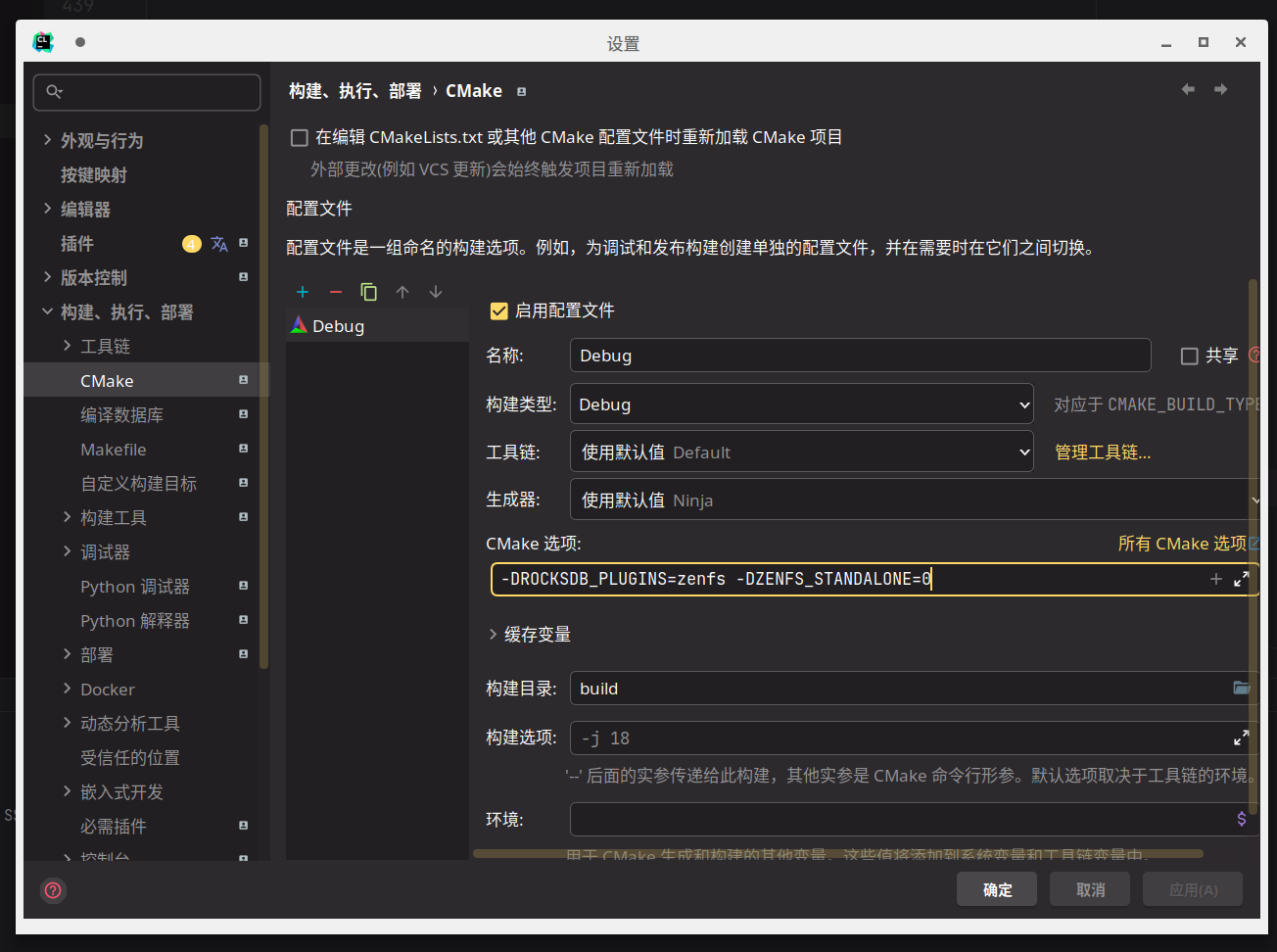The image size is (1277, 952).
Task: Enable reload on CMakeLists.txt edit checkbox
Action: point(300,138)
